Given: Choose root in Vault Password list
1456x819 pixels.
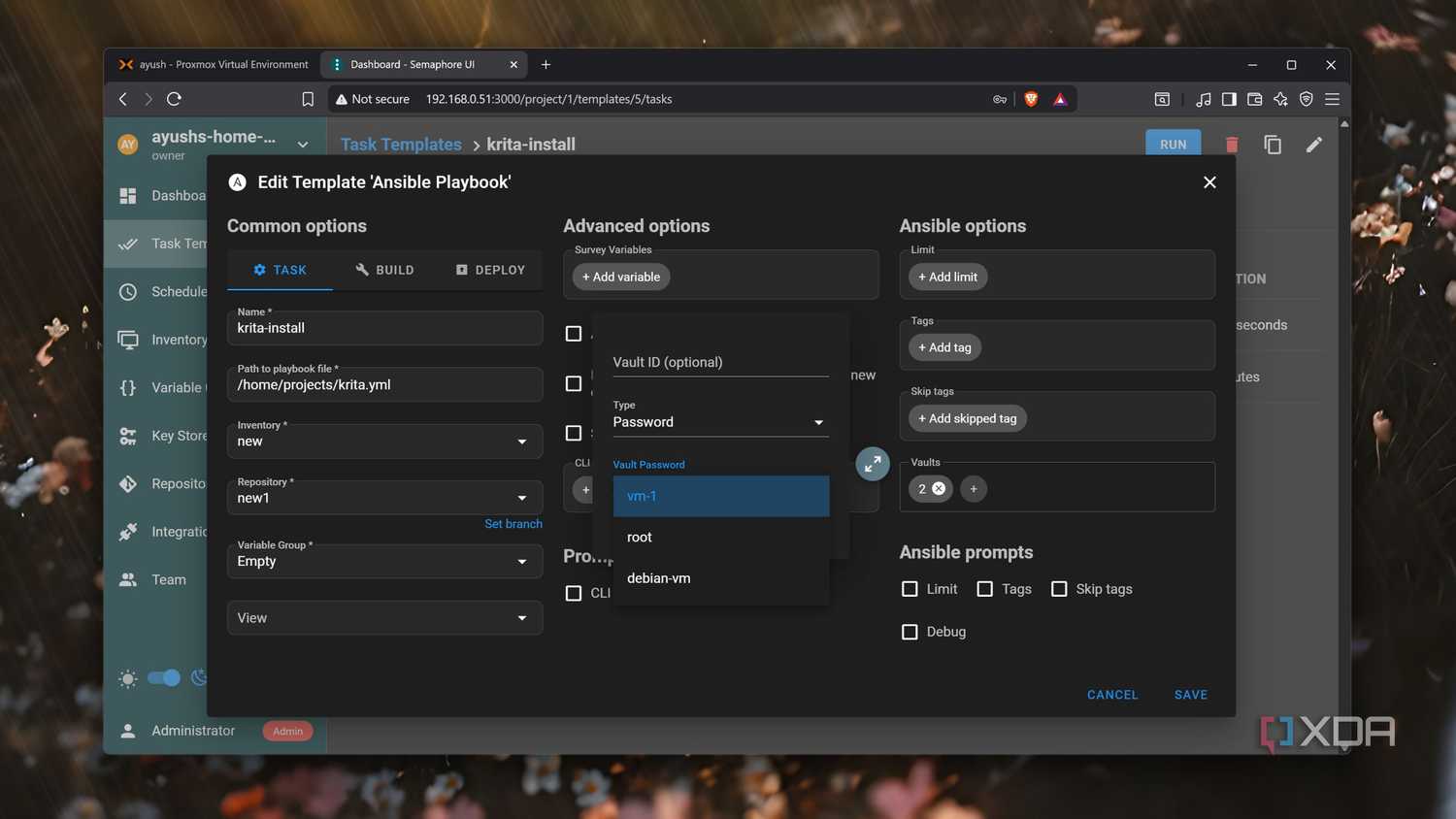Looking at the screenshot, I should (721, 538).
